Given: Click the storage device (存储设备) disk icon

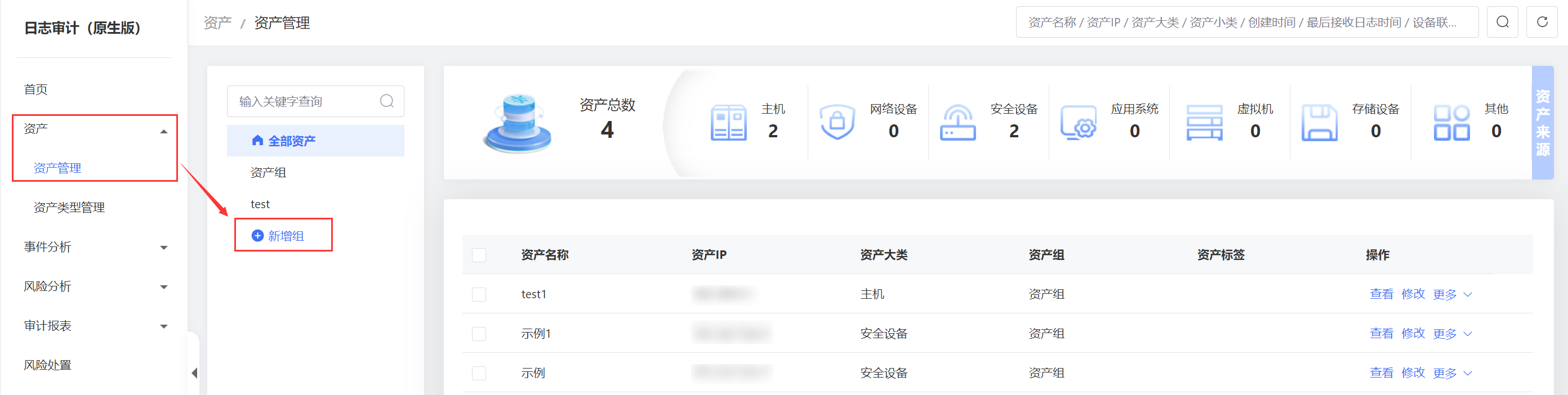Looking at the screenshot, I should (x=1319, y=122).
